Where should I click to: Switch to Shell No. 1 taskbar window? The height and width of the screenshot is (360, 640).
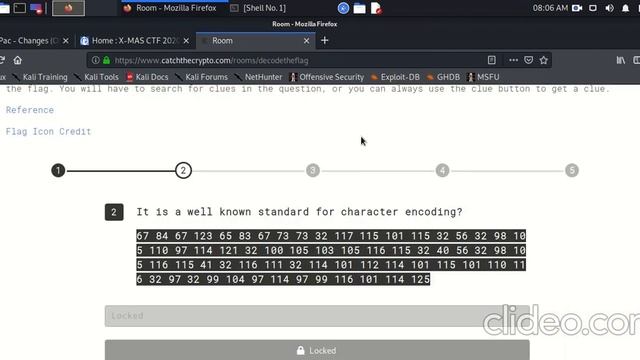258,8
